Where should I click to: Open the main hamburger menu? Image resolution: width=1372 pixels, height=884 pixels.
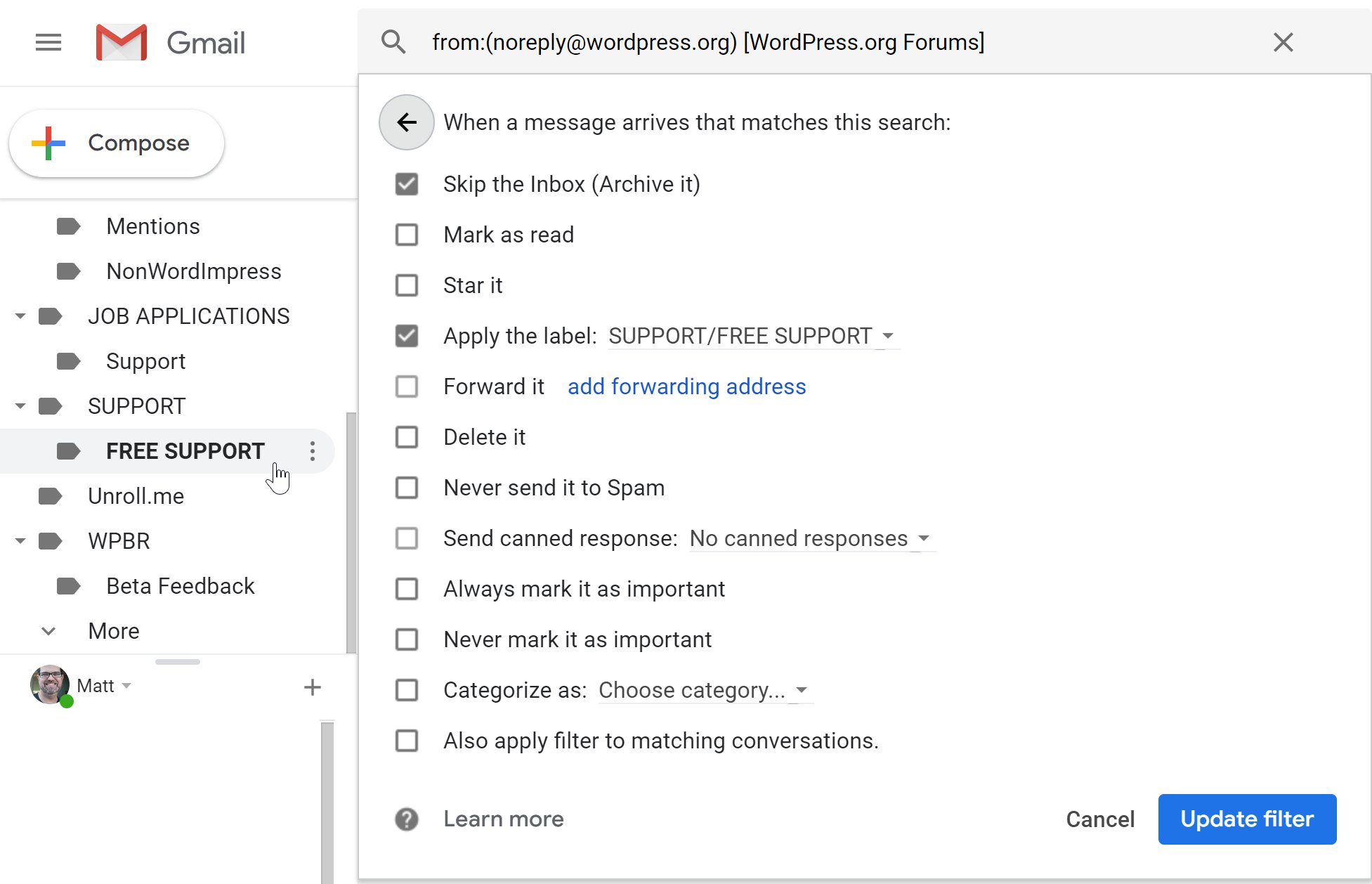click(48, 43)
